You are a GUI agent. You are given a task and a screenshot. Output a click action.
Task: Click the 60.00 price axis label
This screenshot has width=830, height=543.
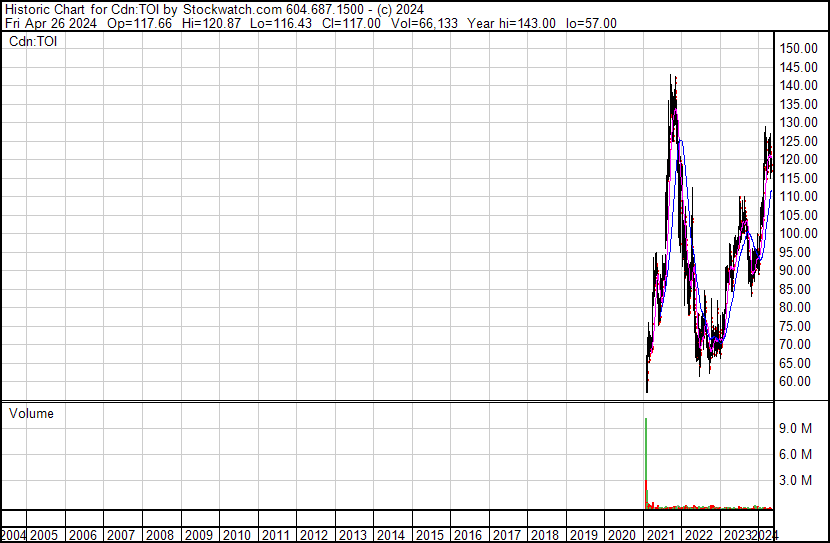coord(795,382)
